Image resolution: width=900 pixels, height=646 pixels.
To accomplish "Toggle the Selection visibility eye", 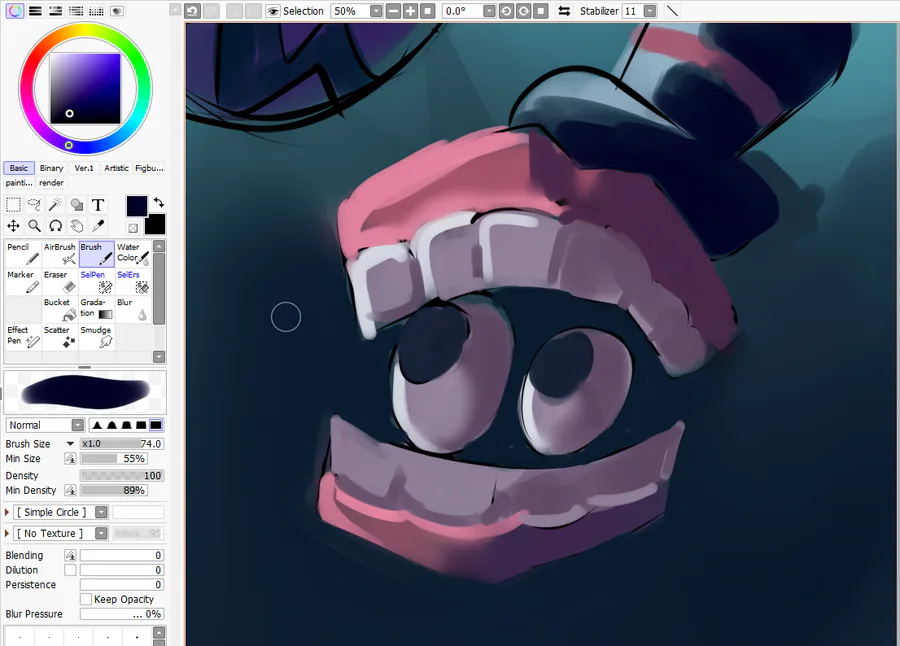I will 273,11.
